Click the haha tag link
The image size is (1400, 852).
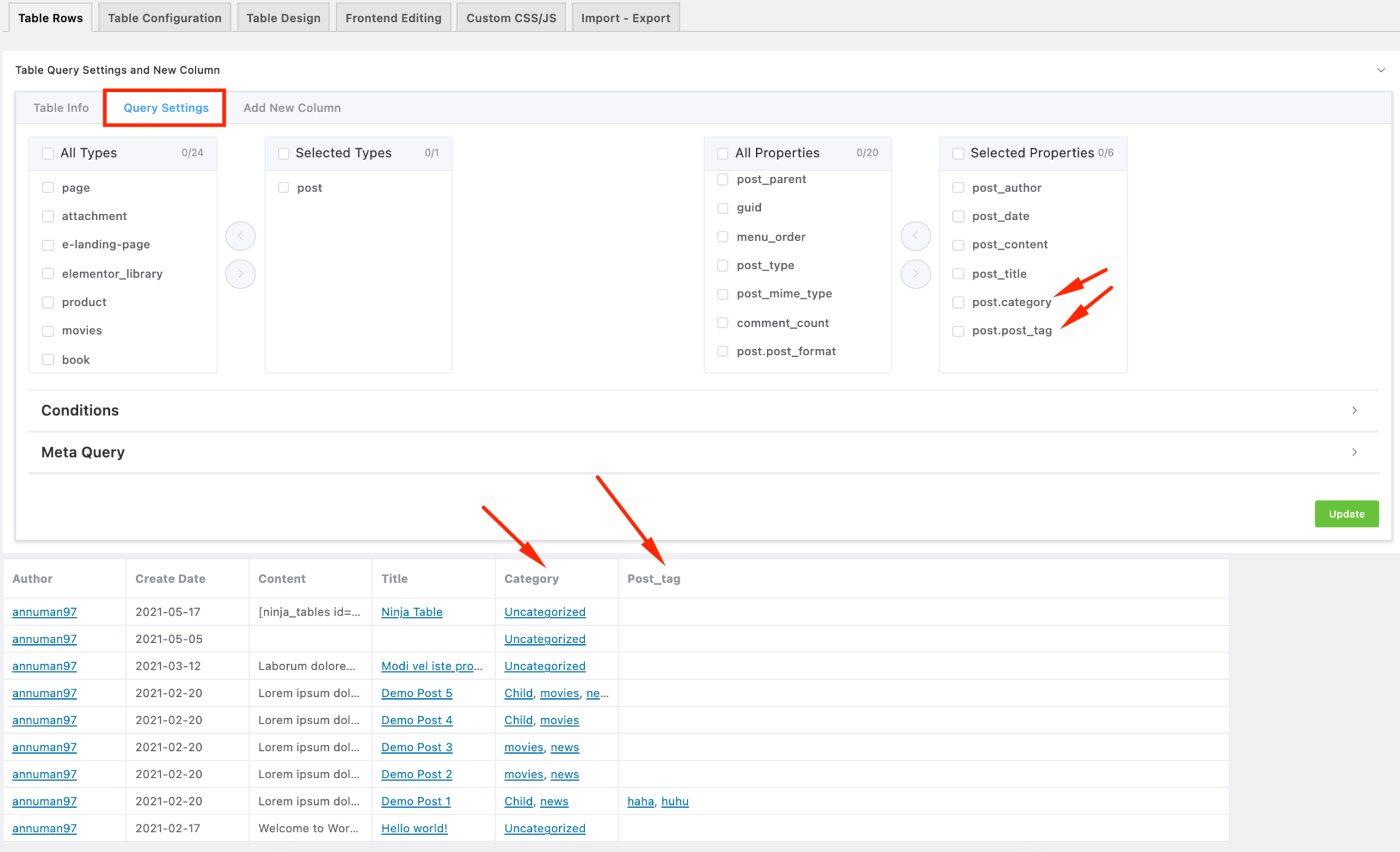640,801
